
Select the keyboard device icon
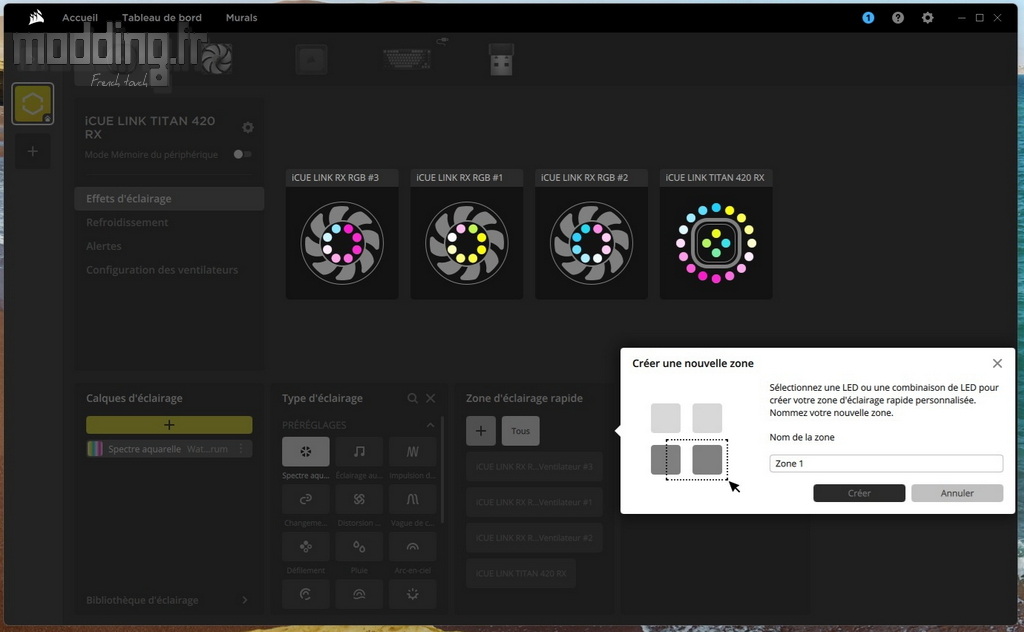tap(407, 59)
